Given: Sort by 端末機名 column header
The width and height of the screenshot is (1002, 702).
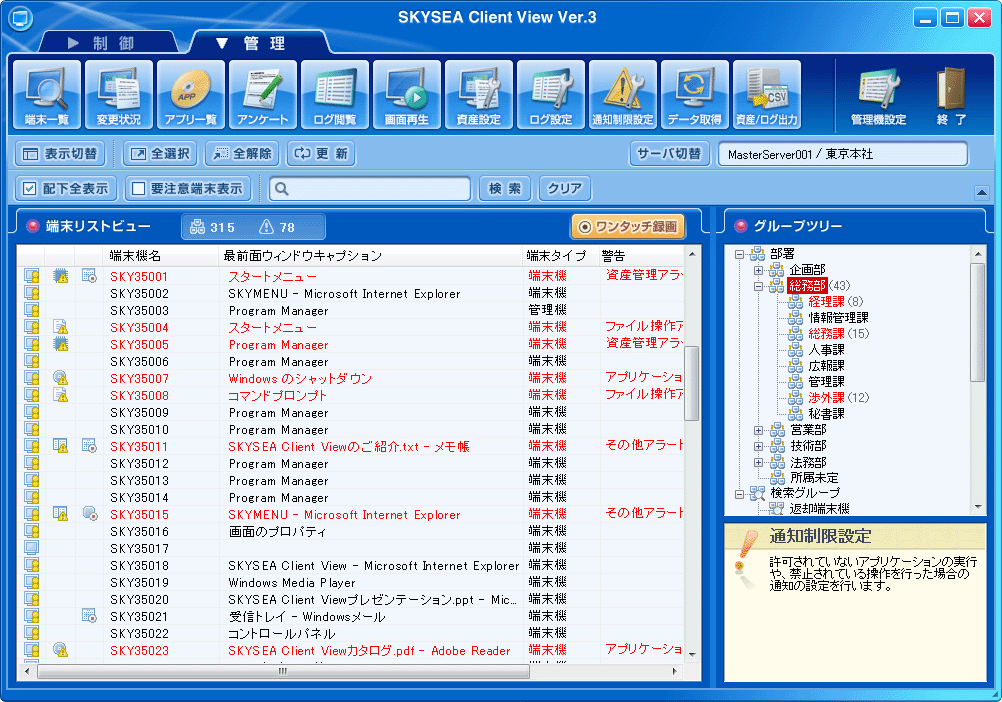Looking at the screenshot, I should [161, 256].
